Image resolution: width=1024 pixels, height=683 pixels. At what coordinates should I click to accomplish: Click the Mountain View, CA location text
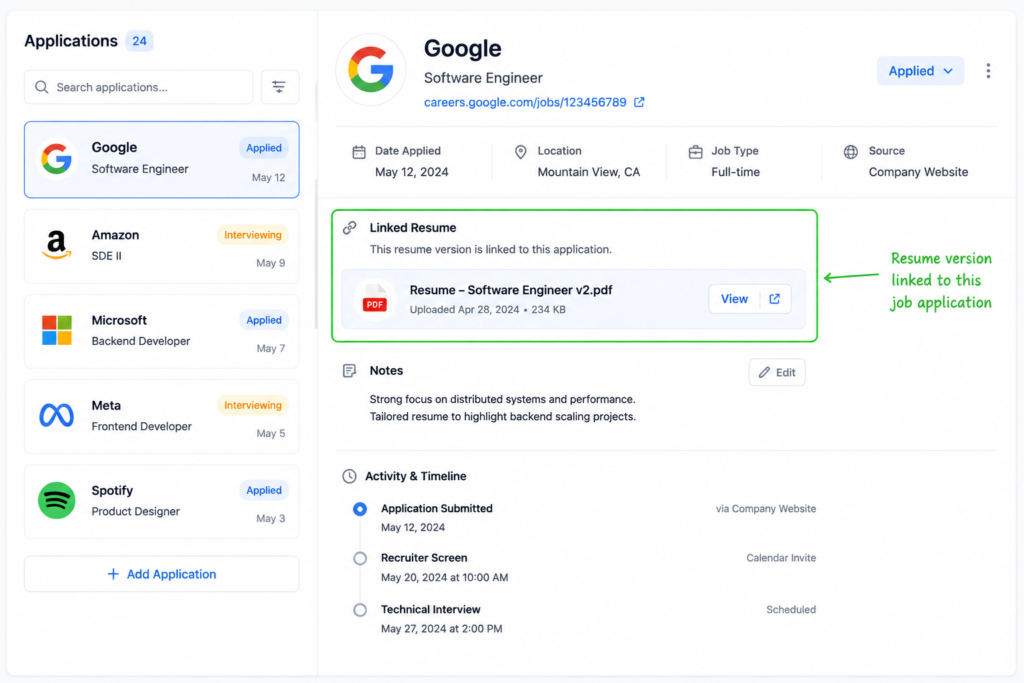click(588, 172)
